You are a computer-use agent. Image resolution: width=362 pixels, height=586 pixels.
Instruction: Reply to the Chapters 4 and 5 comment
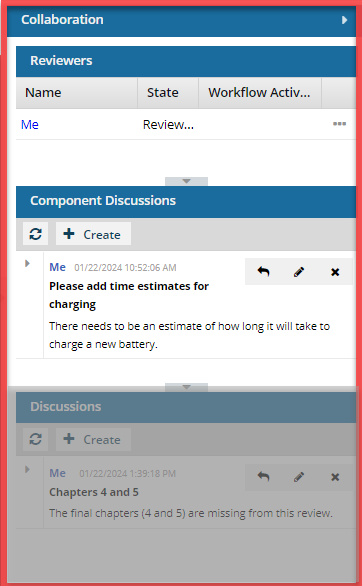pos(263,477)
